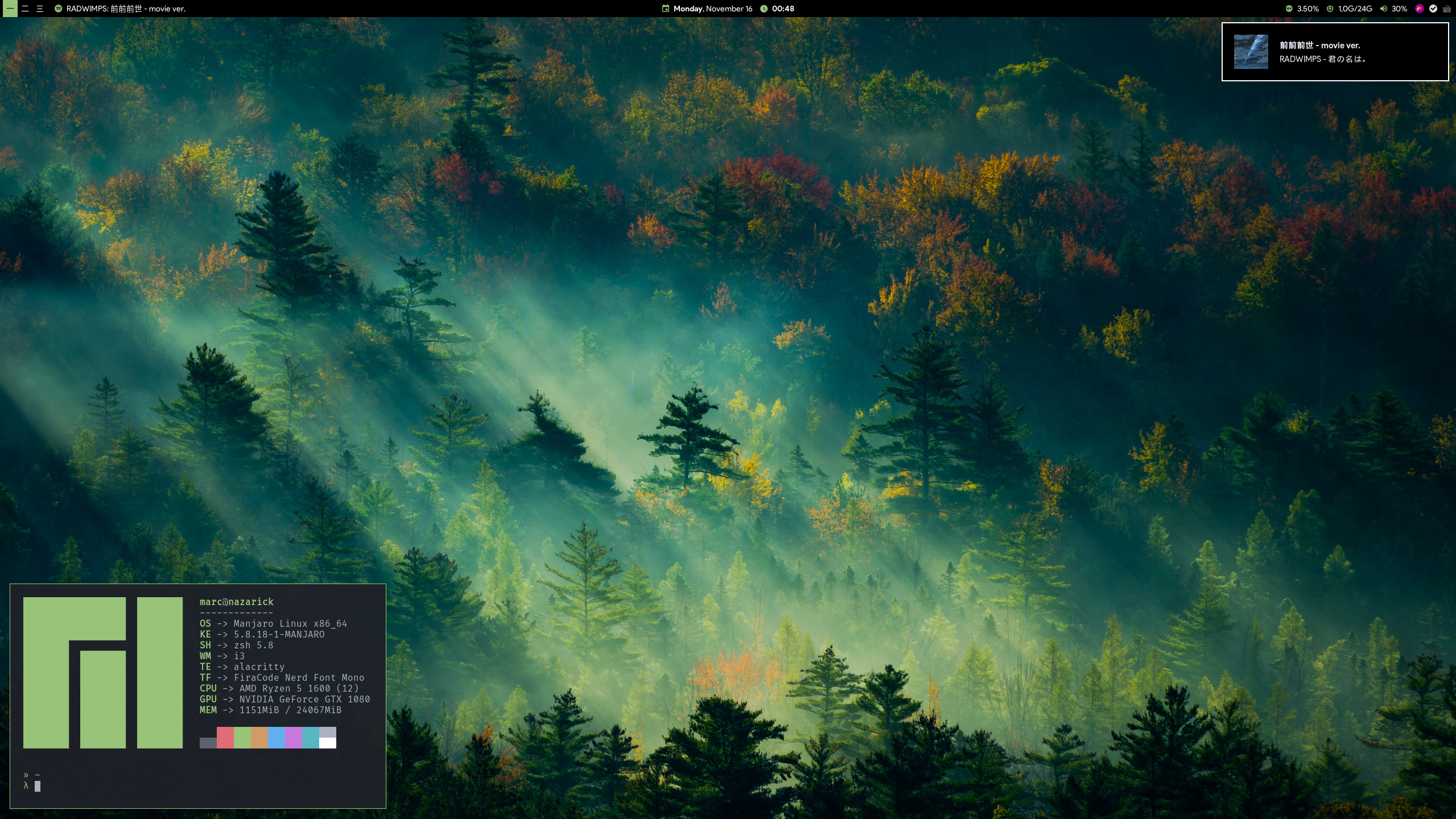Focus the alacritty terminal prompt line
The width and height of the screenshot is (1456, 819).
click(38, 786)
